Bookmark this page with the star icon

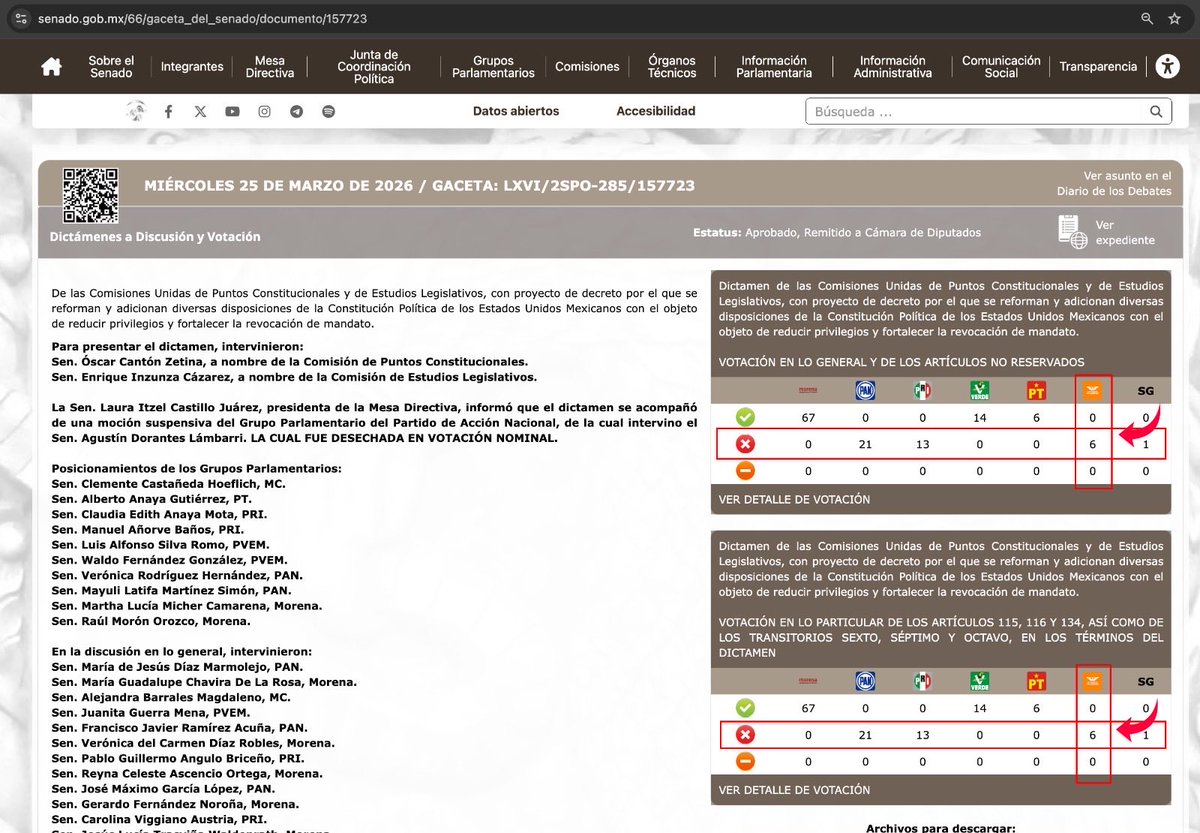pos(1174,18)
